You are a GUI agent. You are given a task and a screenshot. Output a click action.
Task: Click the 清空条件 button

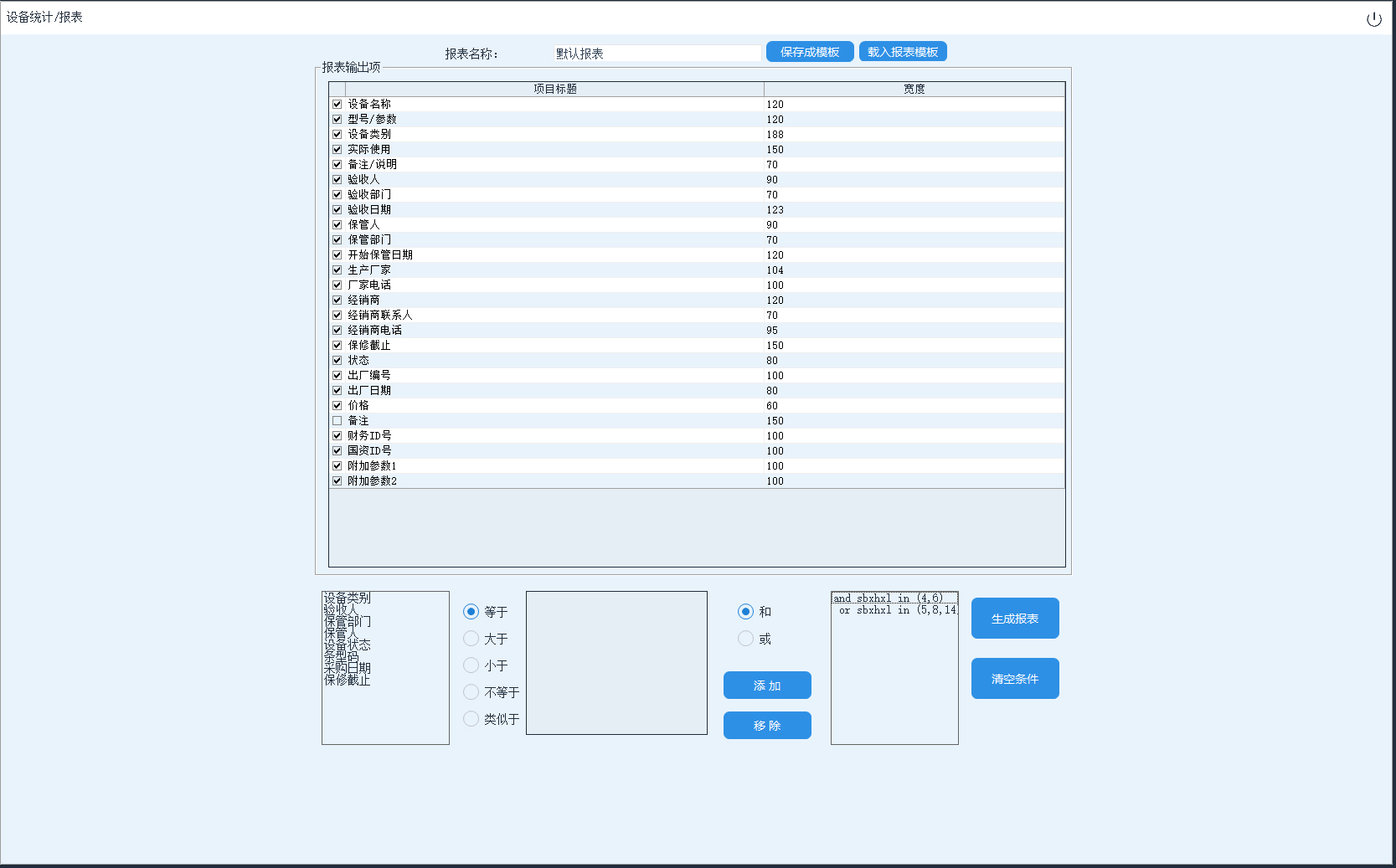[x=1014, y=679]
